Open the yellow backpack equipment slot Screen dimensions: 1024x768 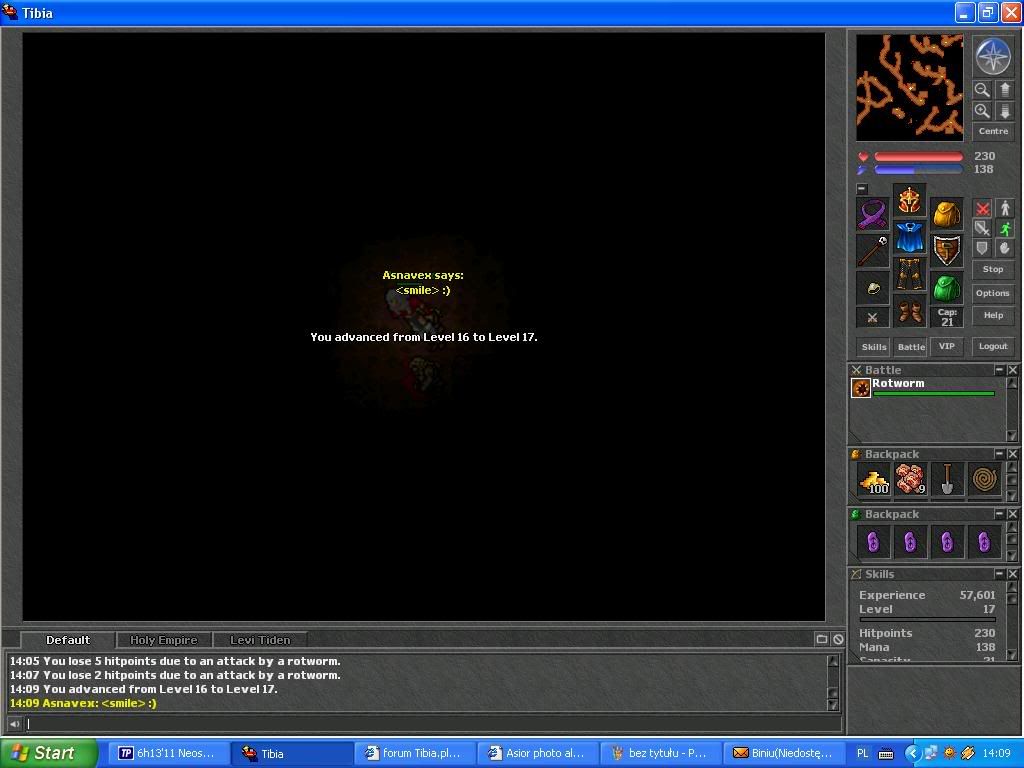(947, 214)
